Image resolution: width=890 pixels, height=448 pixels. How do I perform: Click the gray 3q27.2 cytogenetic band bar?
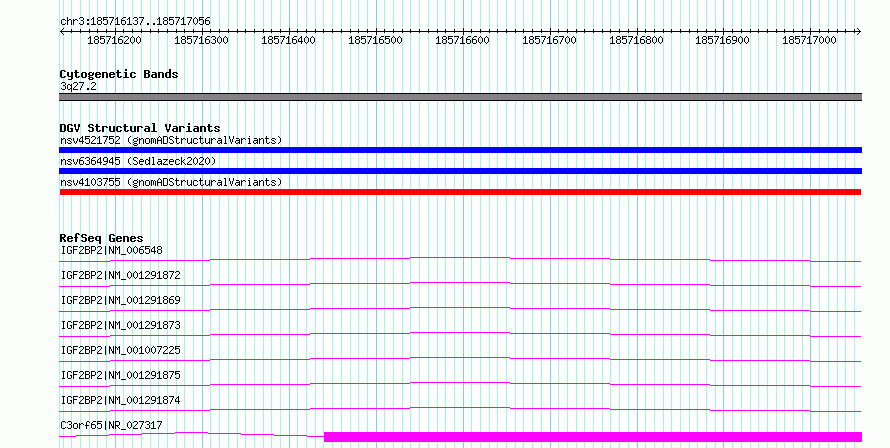pyautogui.click(x=460, y=97)
